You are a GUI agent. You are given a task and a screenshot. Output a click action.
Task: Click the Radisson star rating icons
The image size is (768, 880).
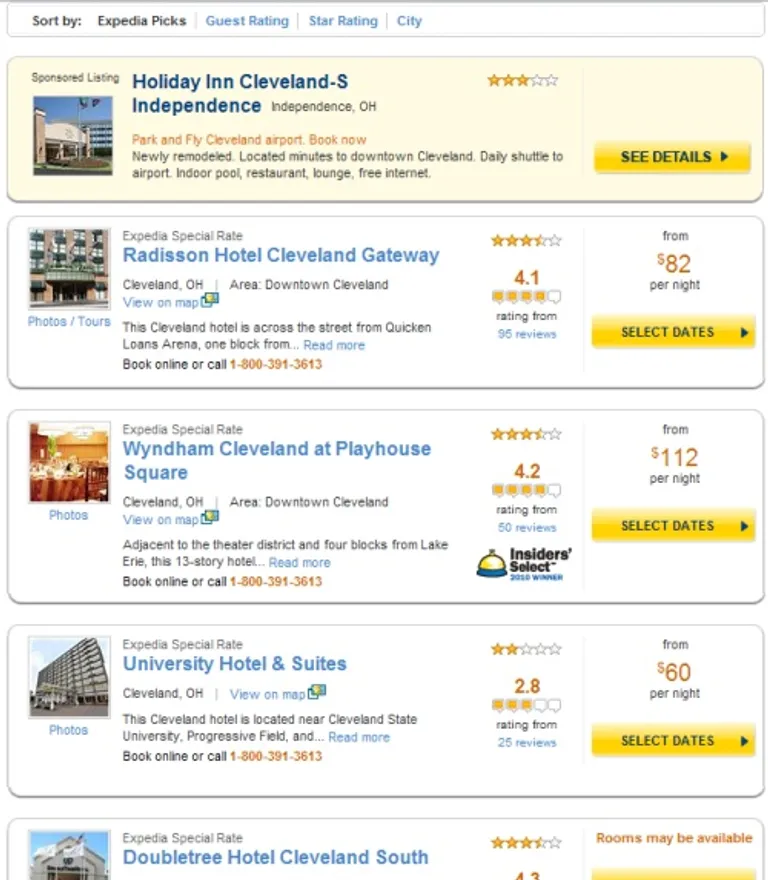coord(526,241)
